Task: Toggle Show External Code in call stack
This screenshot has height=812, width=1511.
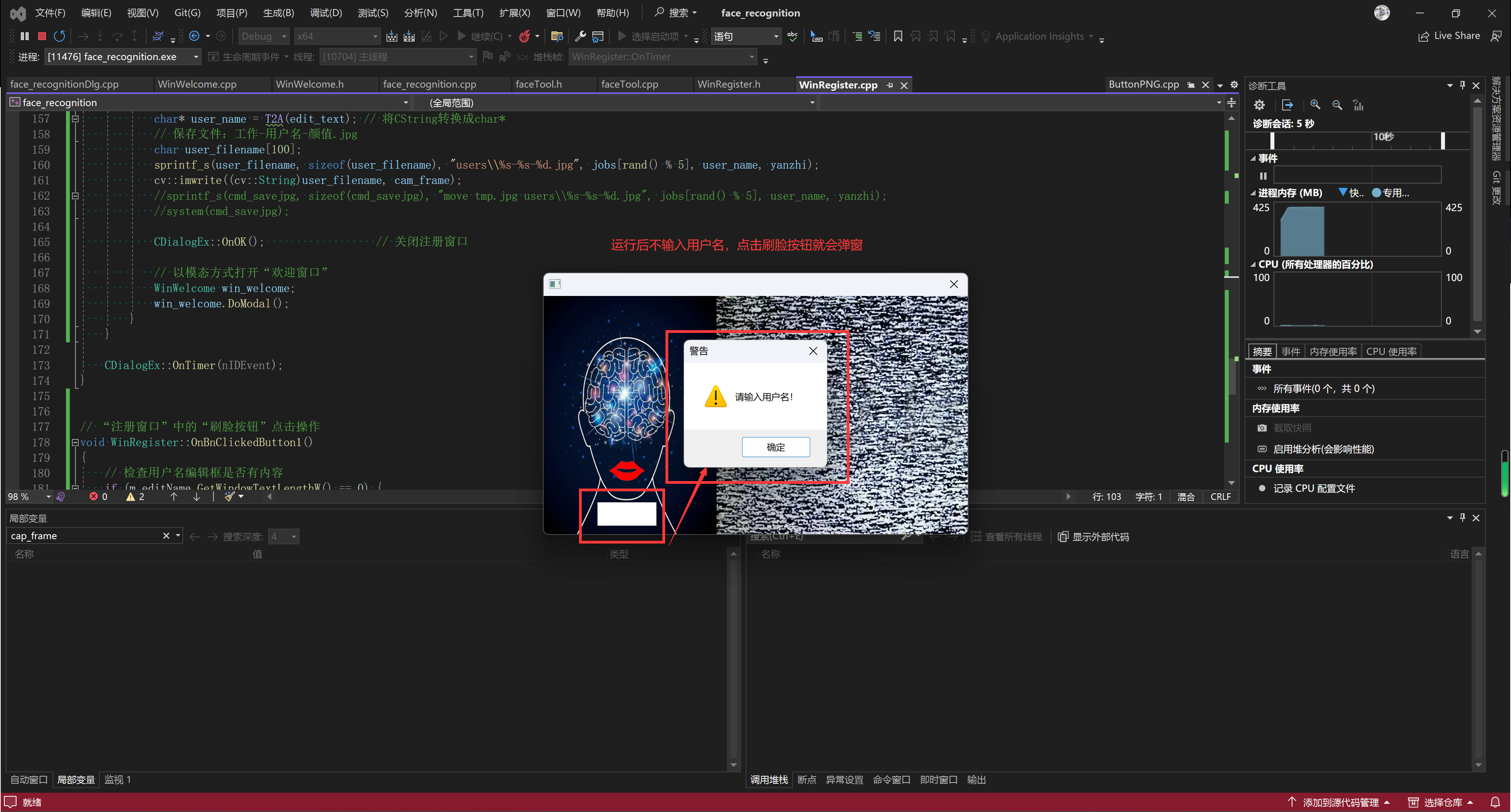Action: pyautogui.click(x=1094, y=537)
